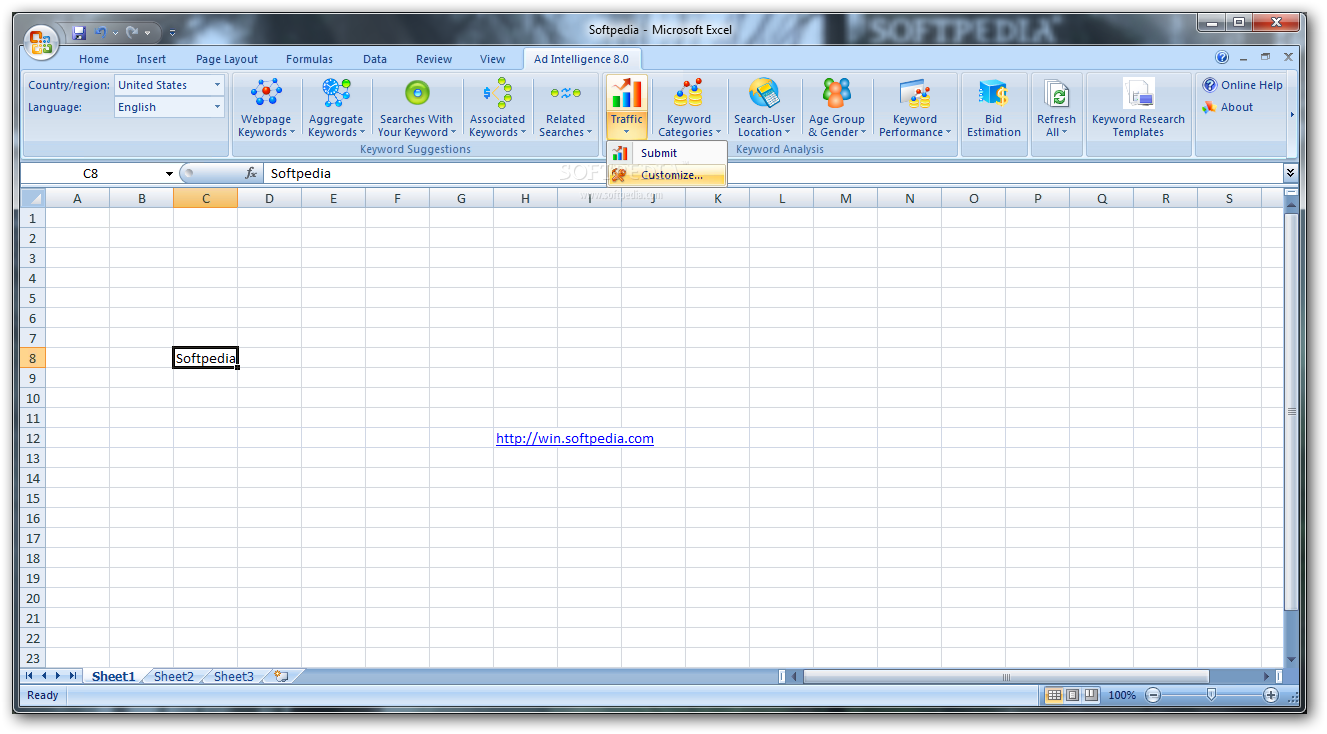Switch to Normal view in status bar
The image size is (1327, 734).
[x=1054, y=695]
